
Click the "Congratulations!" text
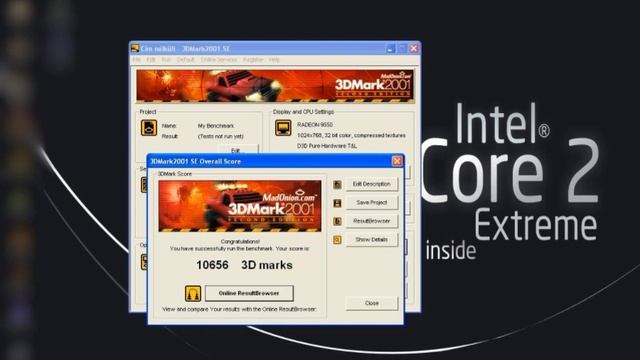pyautogui.click(x=240, y=242)
